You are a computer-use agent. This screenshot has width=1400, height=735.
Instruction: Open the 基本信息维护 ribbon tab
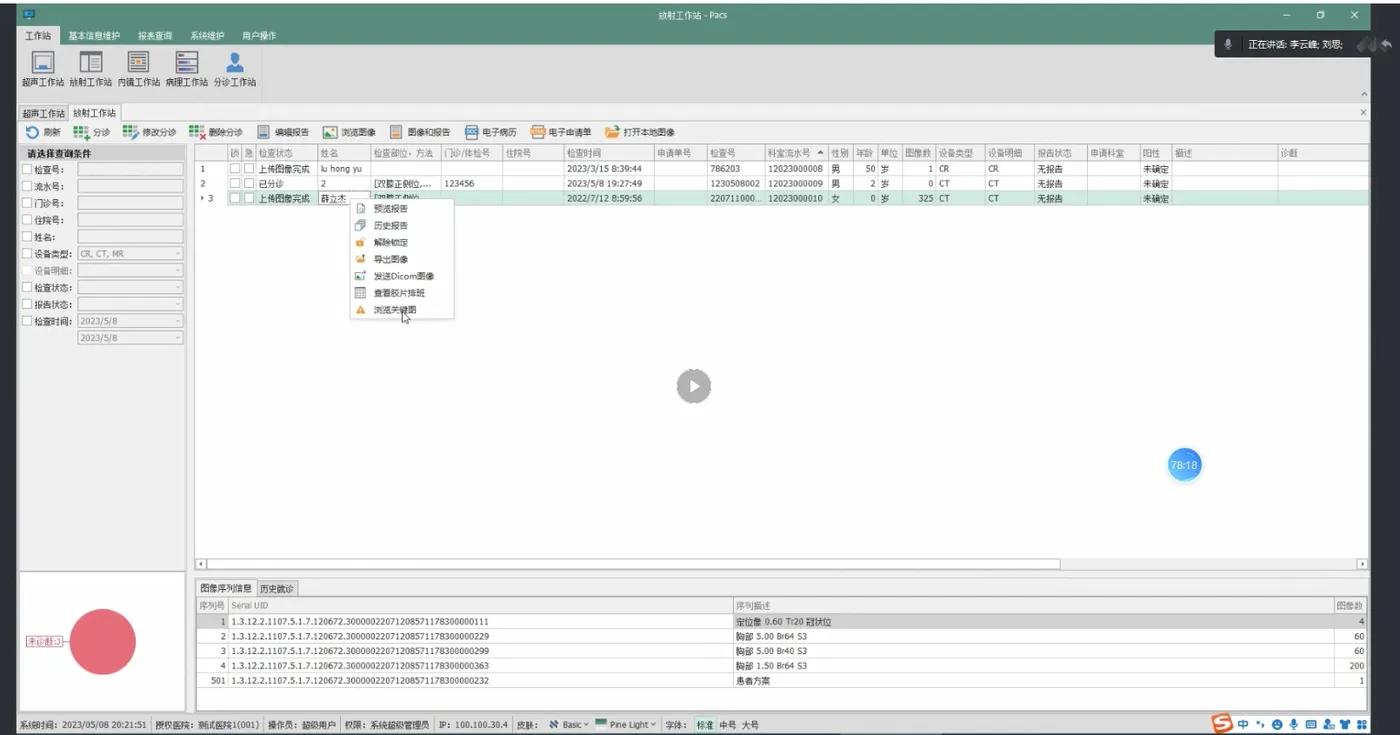pyautogui.click(x=95, y=36)
